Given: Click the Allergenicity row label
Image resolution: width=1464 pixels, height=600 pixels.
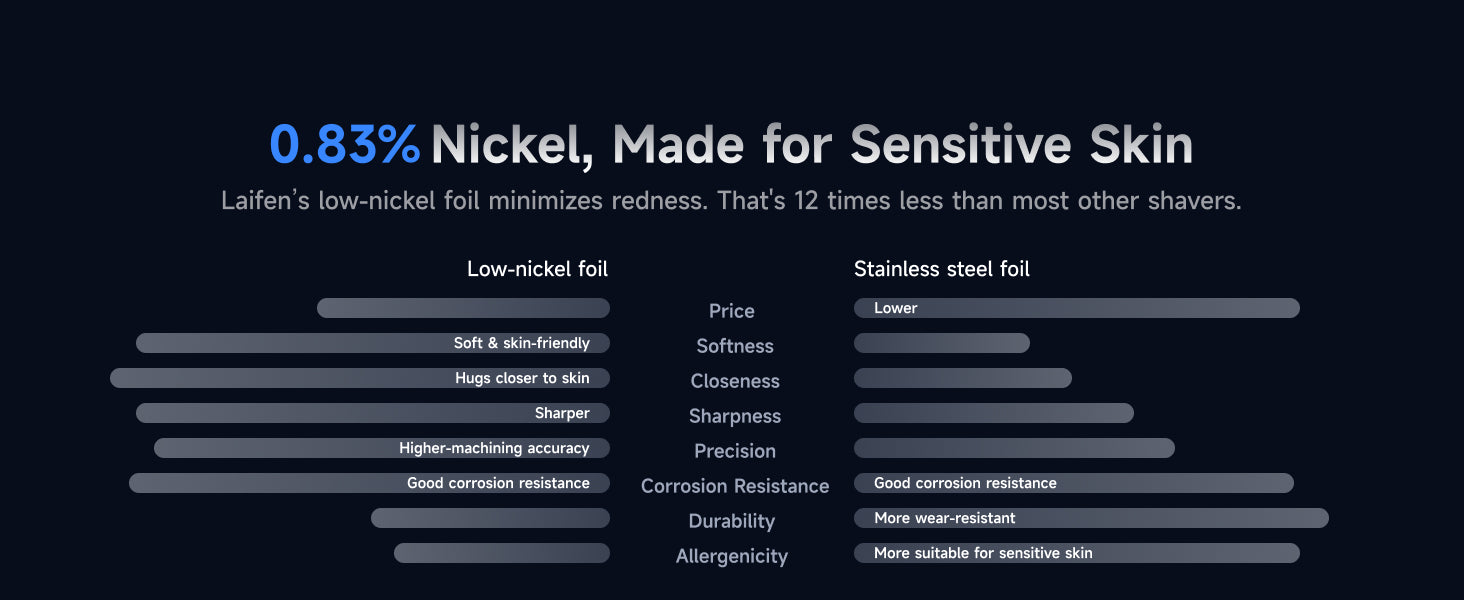Looking at the screenshot, I should [x=732, y=556].
